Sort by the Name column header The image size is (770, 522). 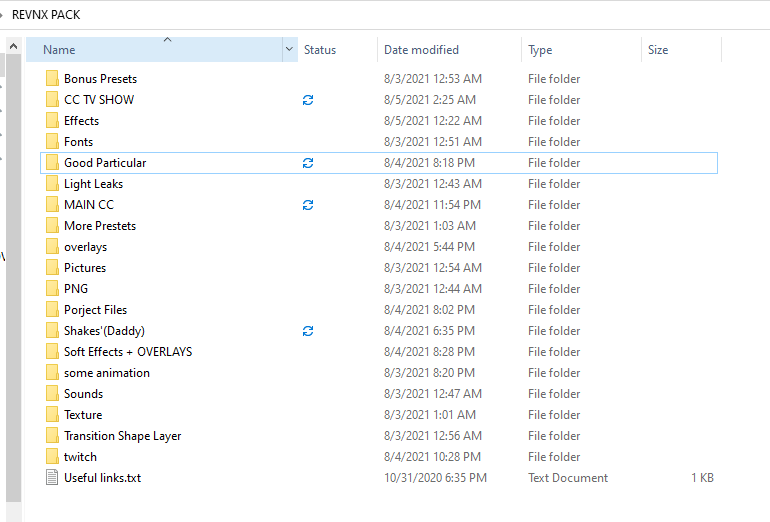(x=154, y=50)
